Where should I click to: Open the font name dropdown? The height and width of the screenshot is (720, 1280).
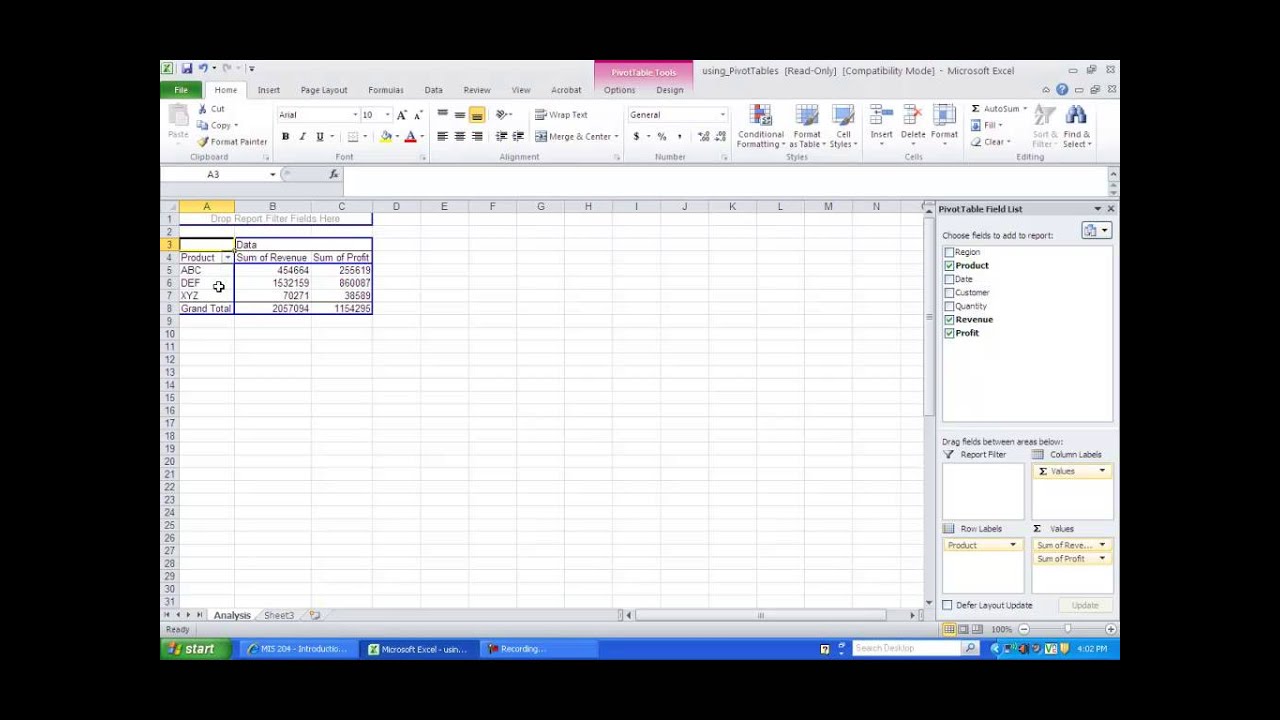click(354, 115)
